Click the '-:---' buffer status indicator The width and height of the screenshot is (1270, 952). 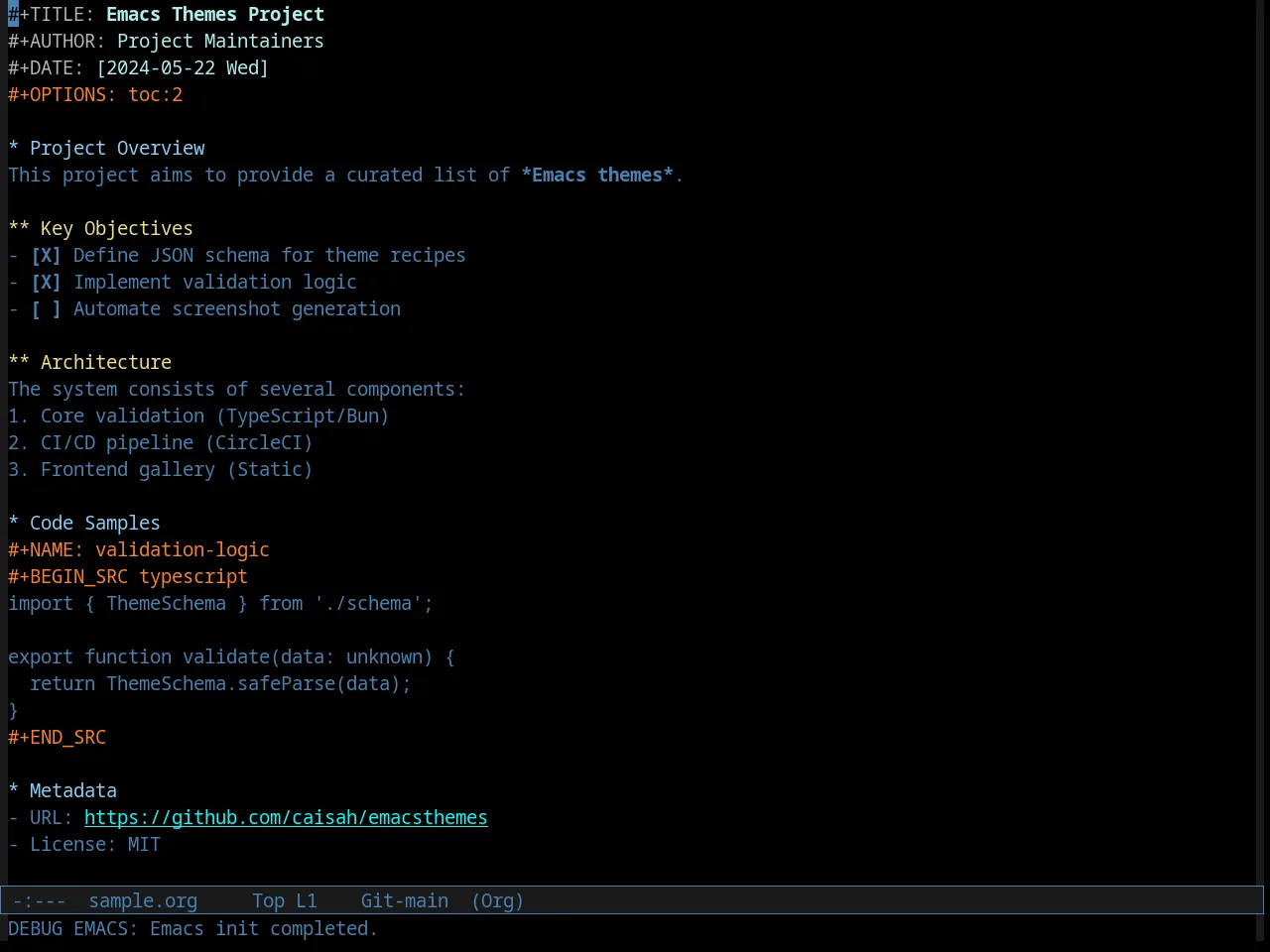click(40, 901)
